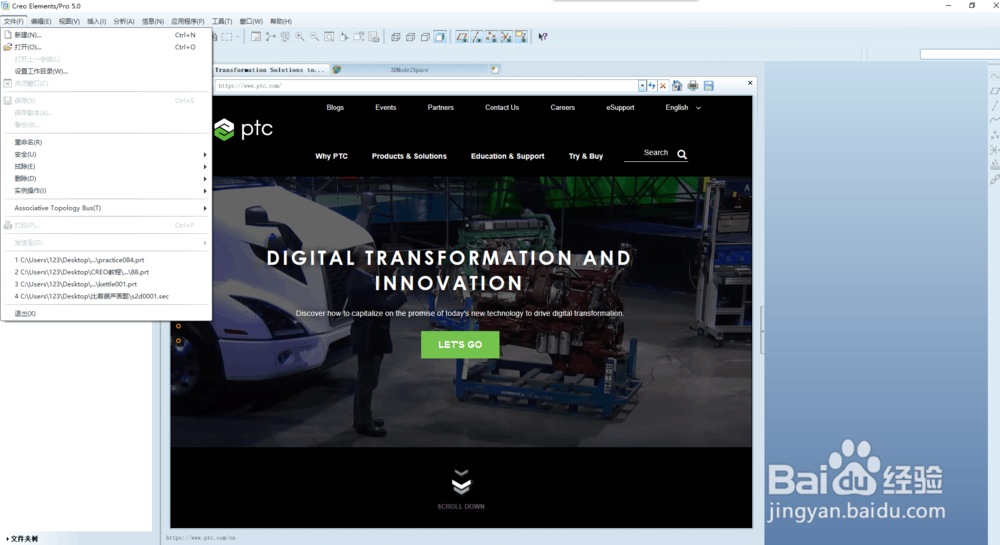Expand the 删除(D) submenu
This screenshot has width=1000, height=545.
106,178
